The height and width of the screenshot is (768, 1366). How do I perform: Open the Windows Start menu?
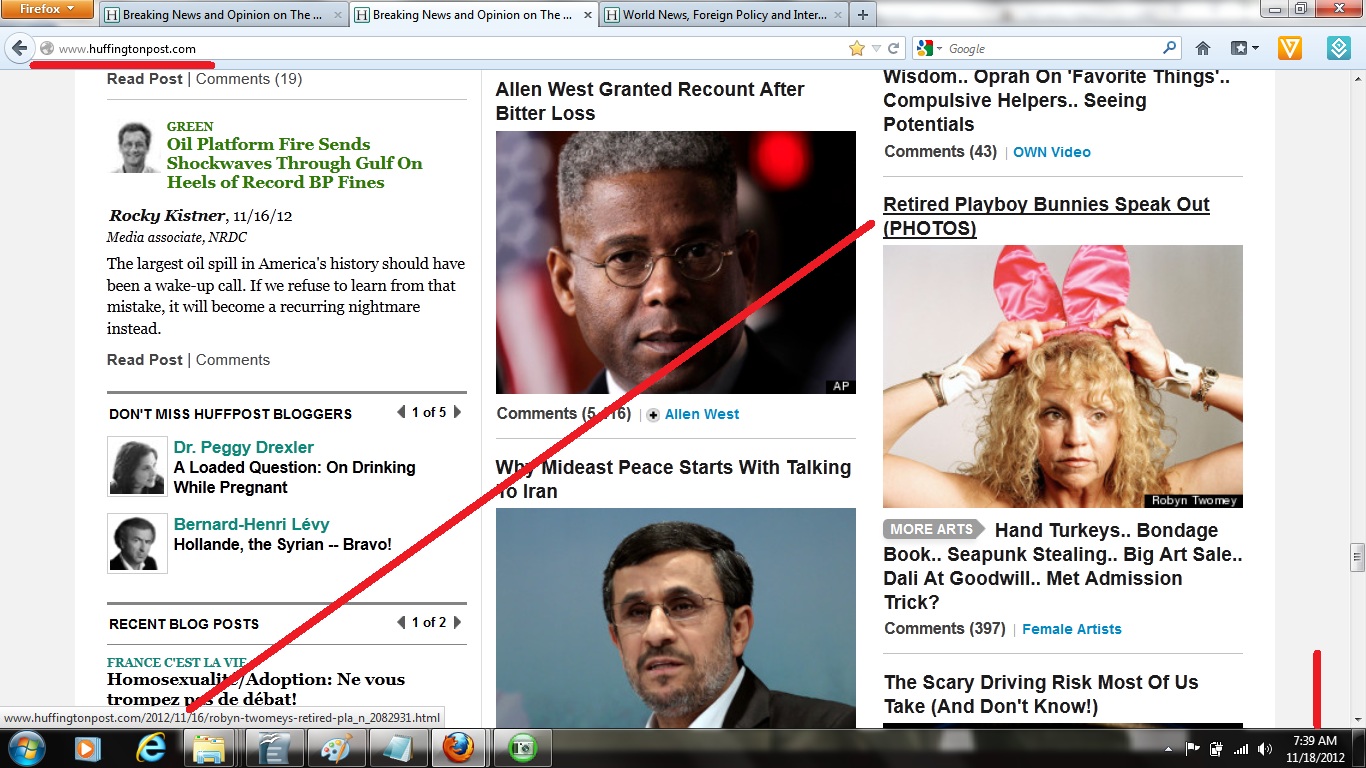pyautogui.click(x=25, y=748)
